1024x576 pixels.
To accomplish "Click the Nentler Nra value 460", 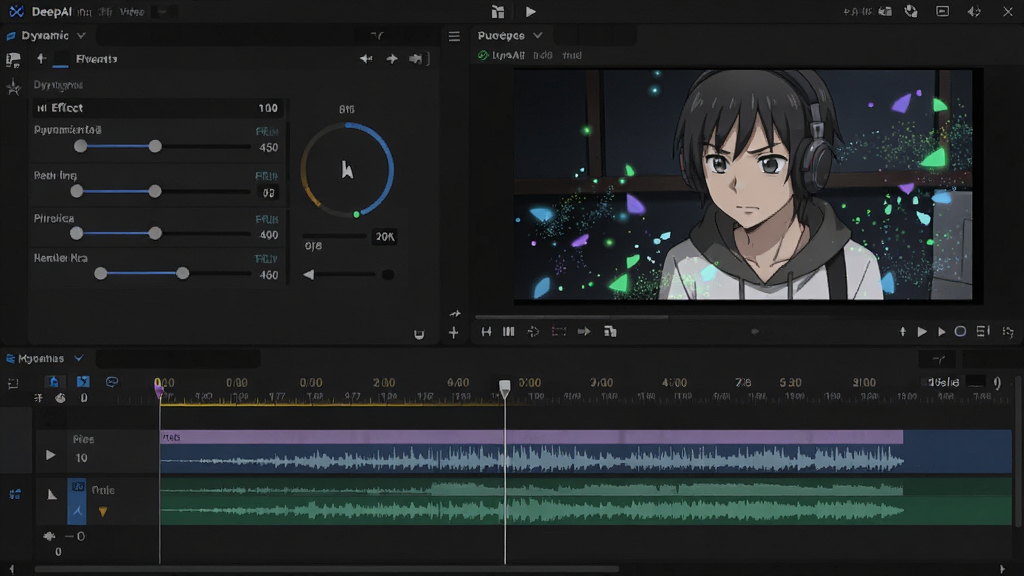I will coord(268,275).
